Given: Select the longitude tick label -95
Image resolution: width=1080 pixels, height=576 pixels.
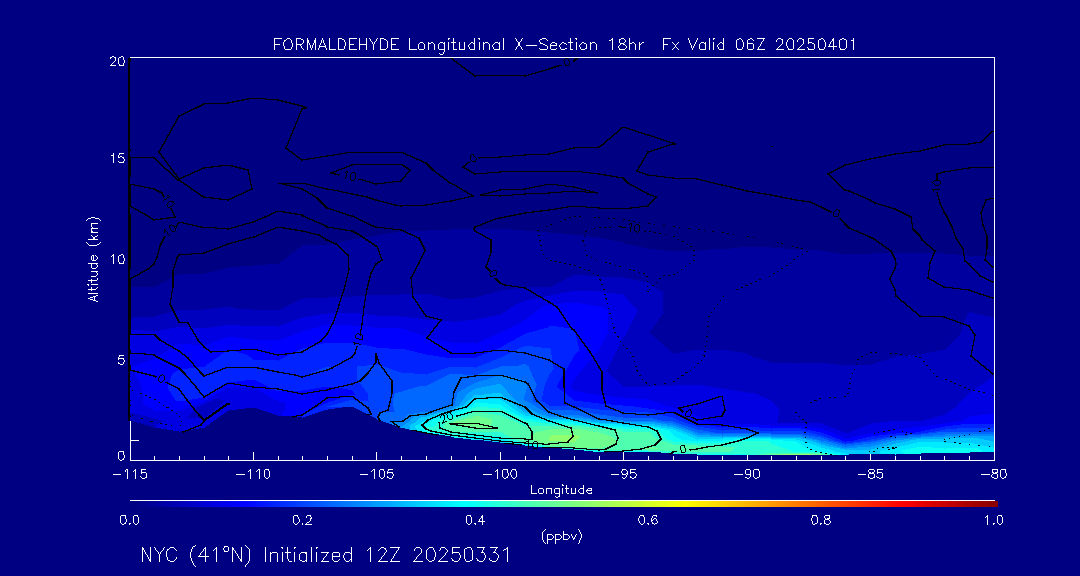Looking at the screenshot, I should (623, 475).
